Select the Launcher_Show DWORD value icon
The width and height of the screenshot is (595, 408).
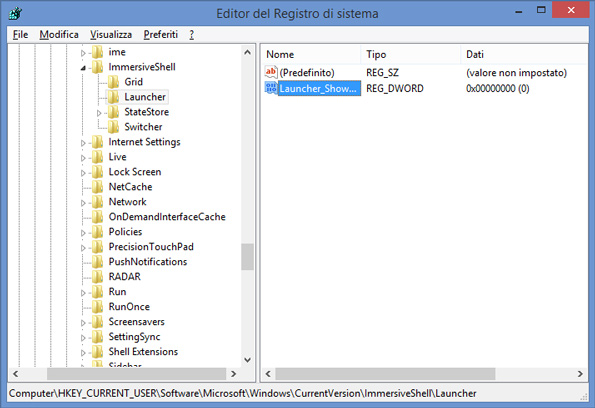(x=271, y=88)
